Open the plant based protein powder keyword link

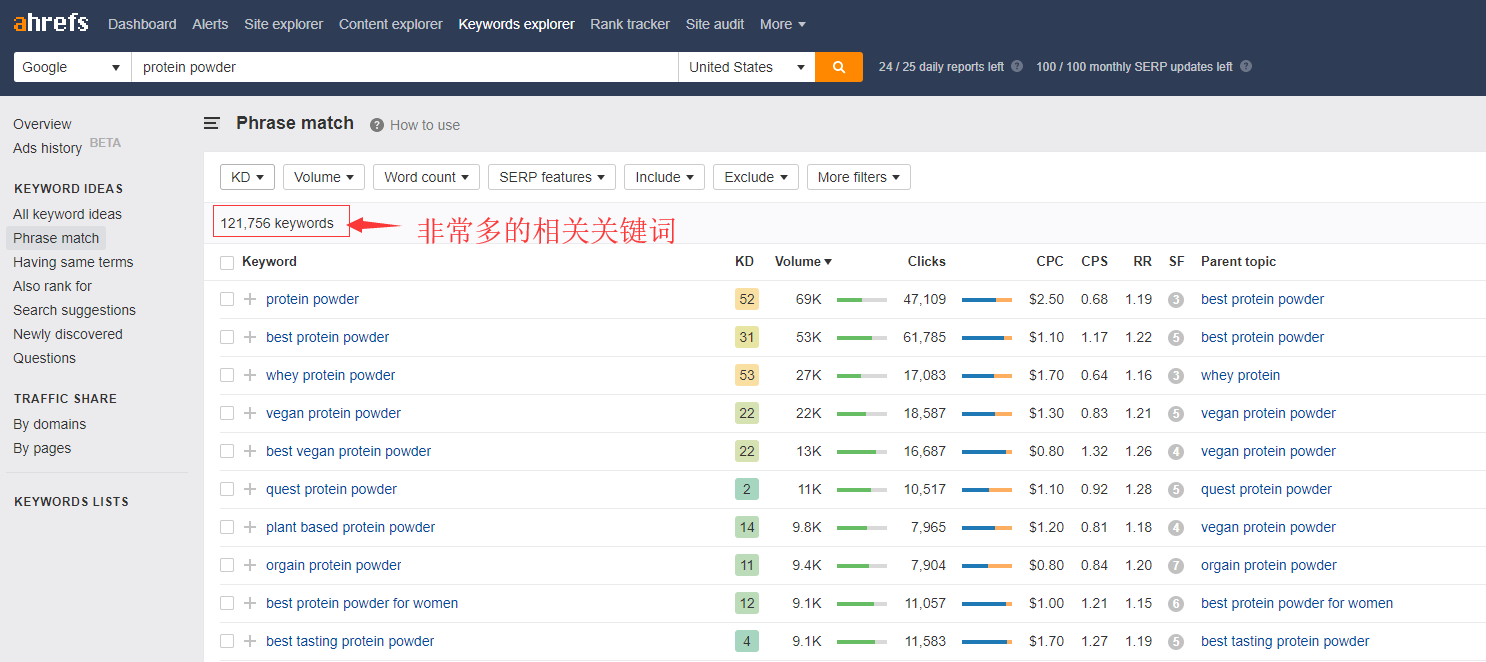(350, 527)
